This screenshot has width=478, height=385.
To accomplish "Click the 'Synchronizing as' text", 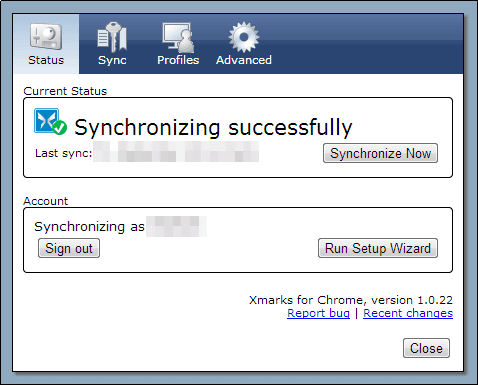I will (89, 227).
